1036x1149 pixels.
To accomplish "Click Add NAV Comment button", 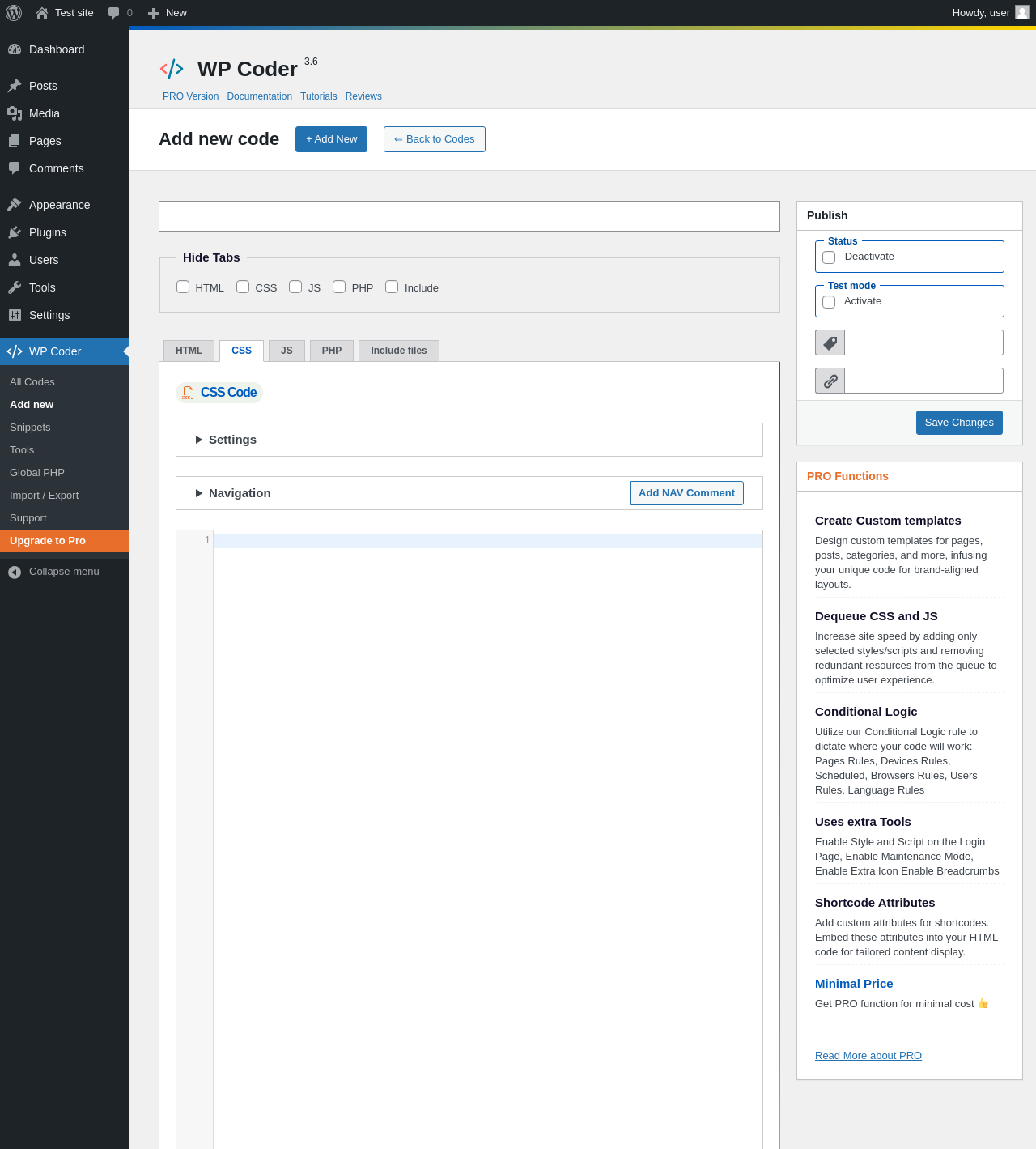I will [686, 493].
